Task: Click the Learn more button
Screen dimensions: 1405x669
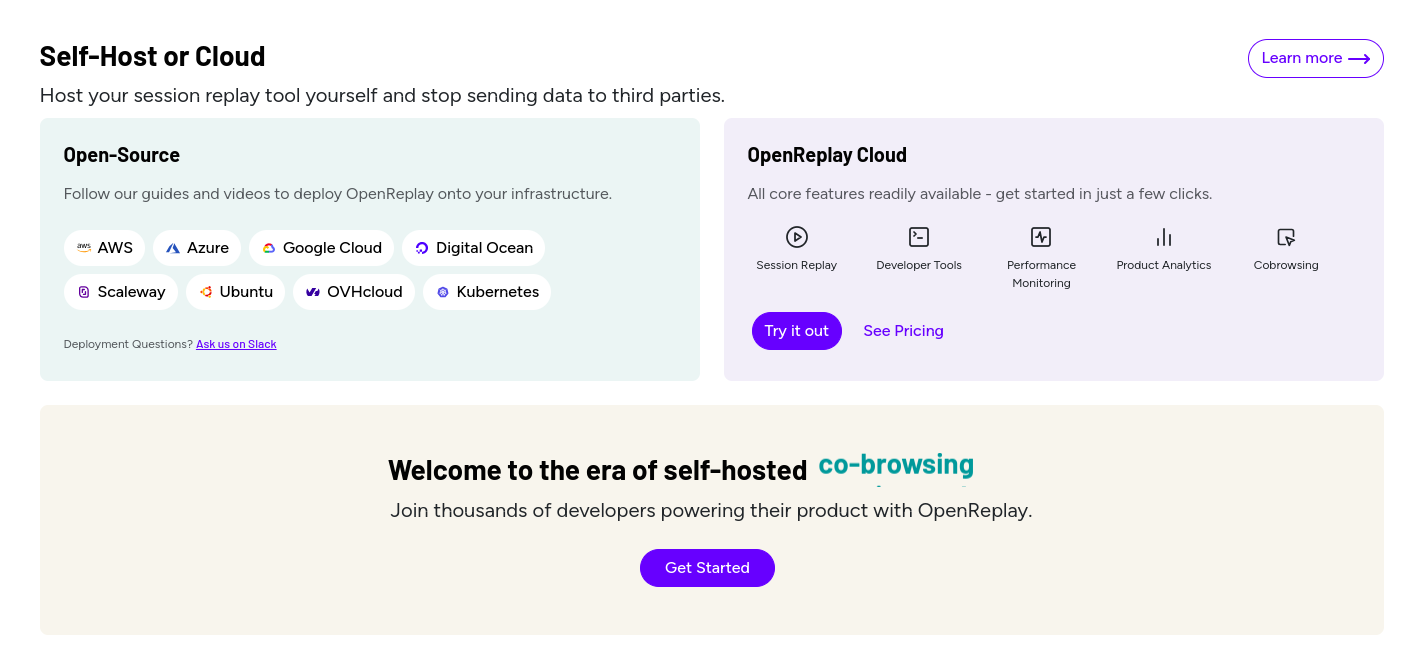Action: point(1315,58)
